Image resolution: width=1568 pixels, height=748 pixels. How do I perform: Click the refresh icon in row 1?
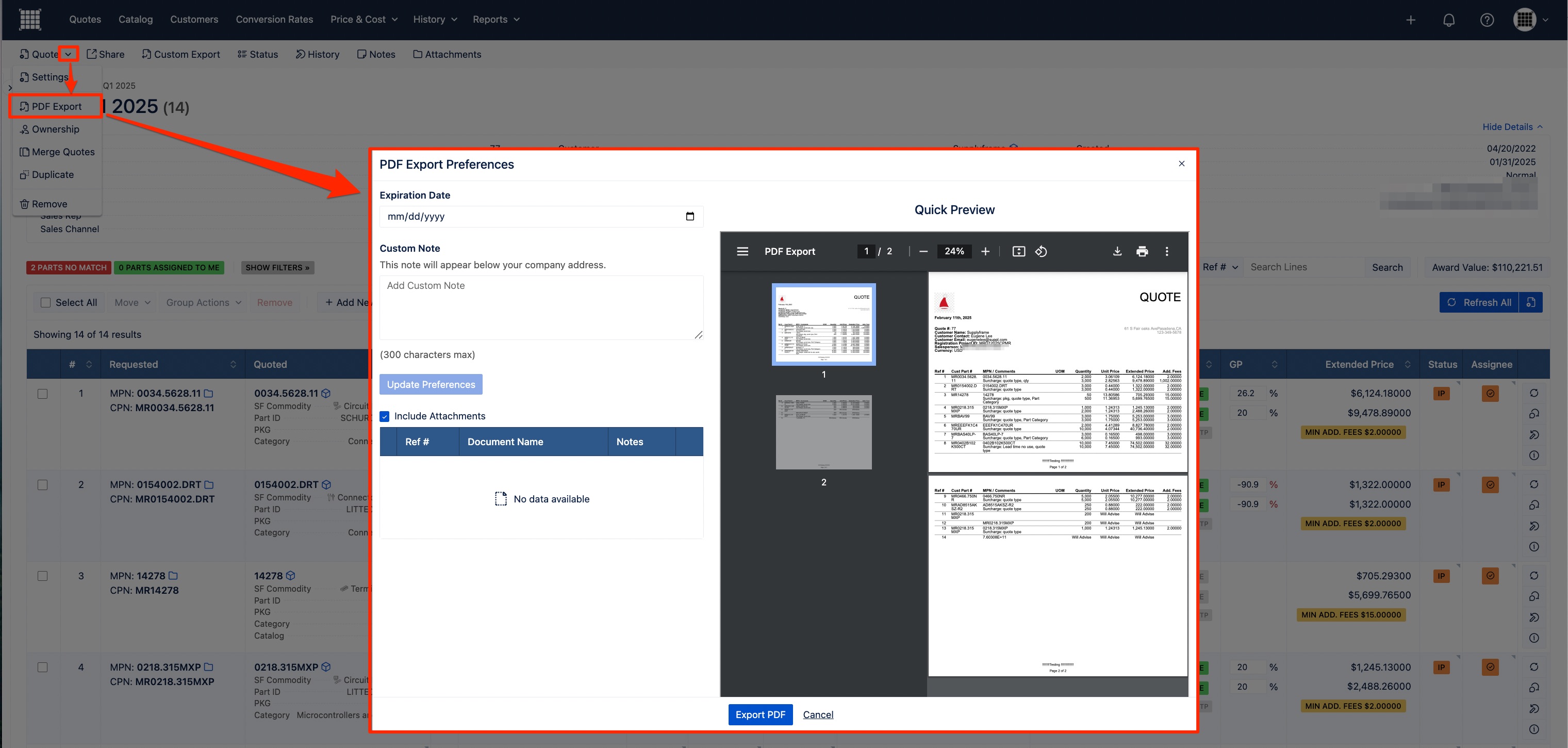(x=1534, y=394)
